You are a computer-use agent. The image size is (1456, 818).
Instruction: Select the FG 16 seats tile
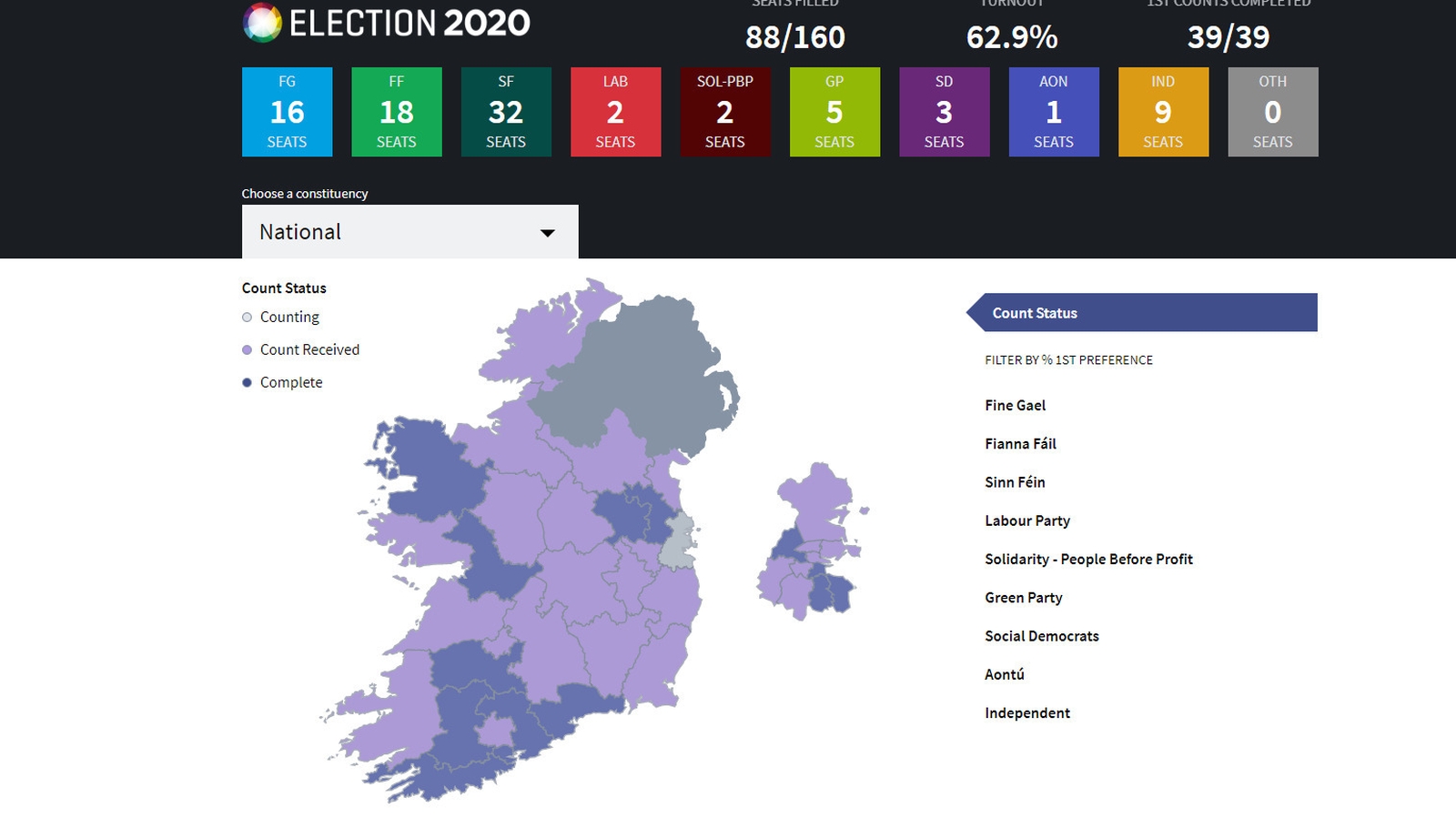(x=287, y=111)
